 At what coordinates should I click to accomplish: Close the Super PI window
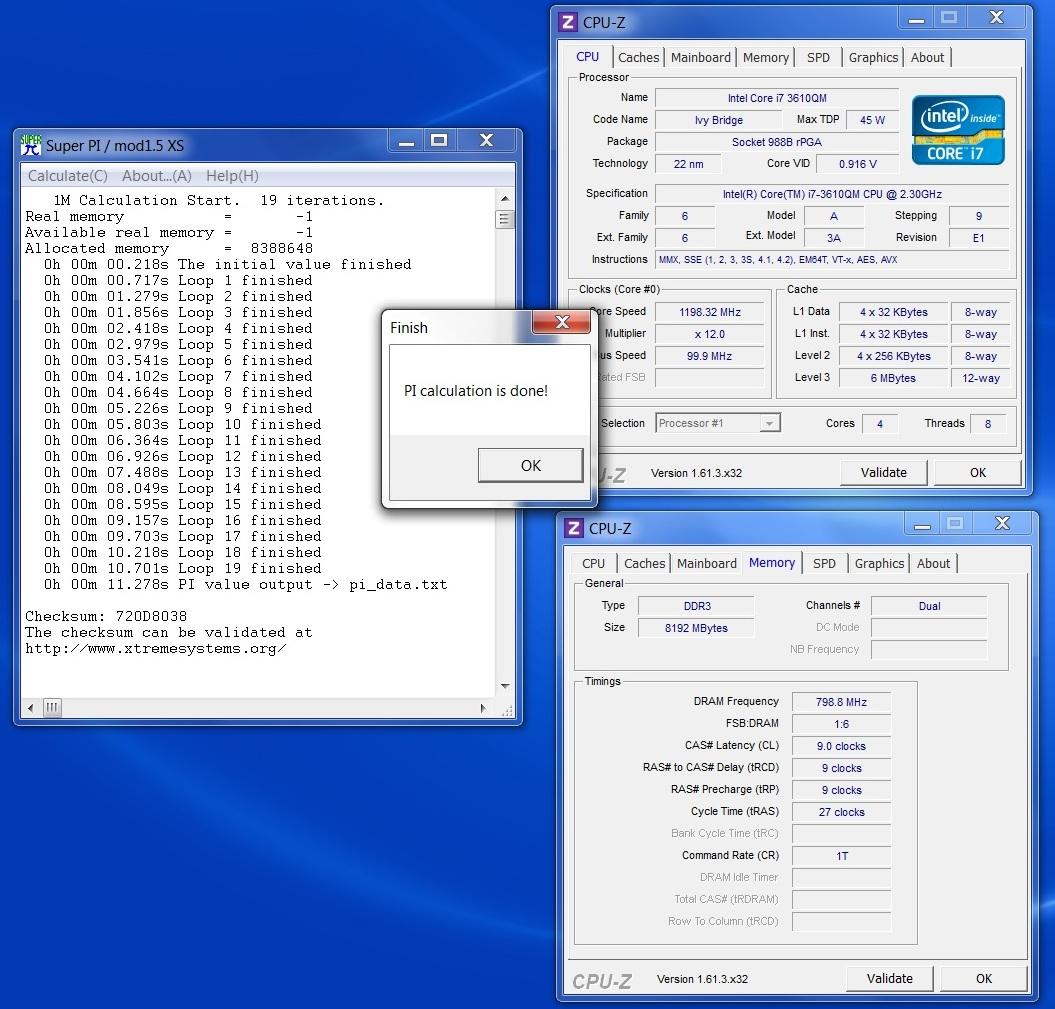[x=486, y=141]
